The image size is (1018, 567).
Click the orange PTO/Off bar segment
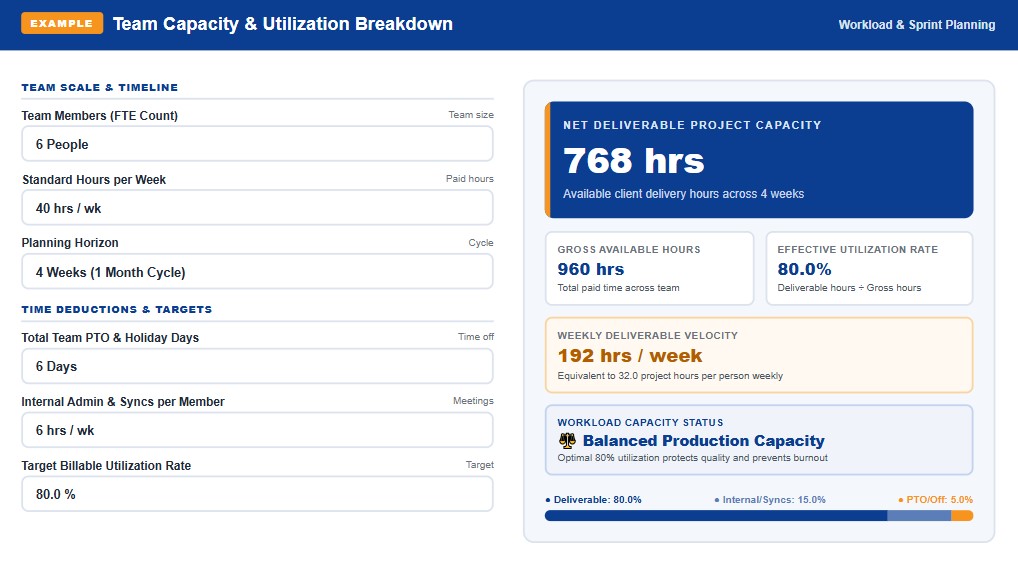[x=962, y=516]
